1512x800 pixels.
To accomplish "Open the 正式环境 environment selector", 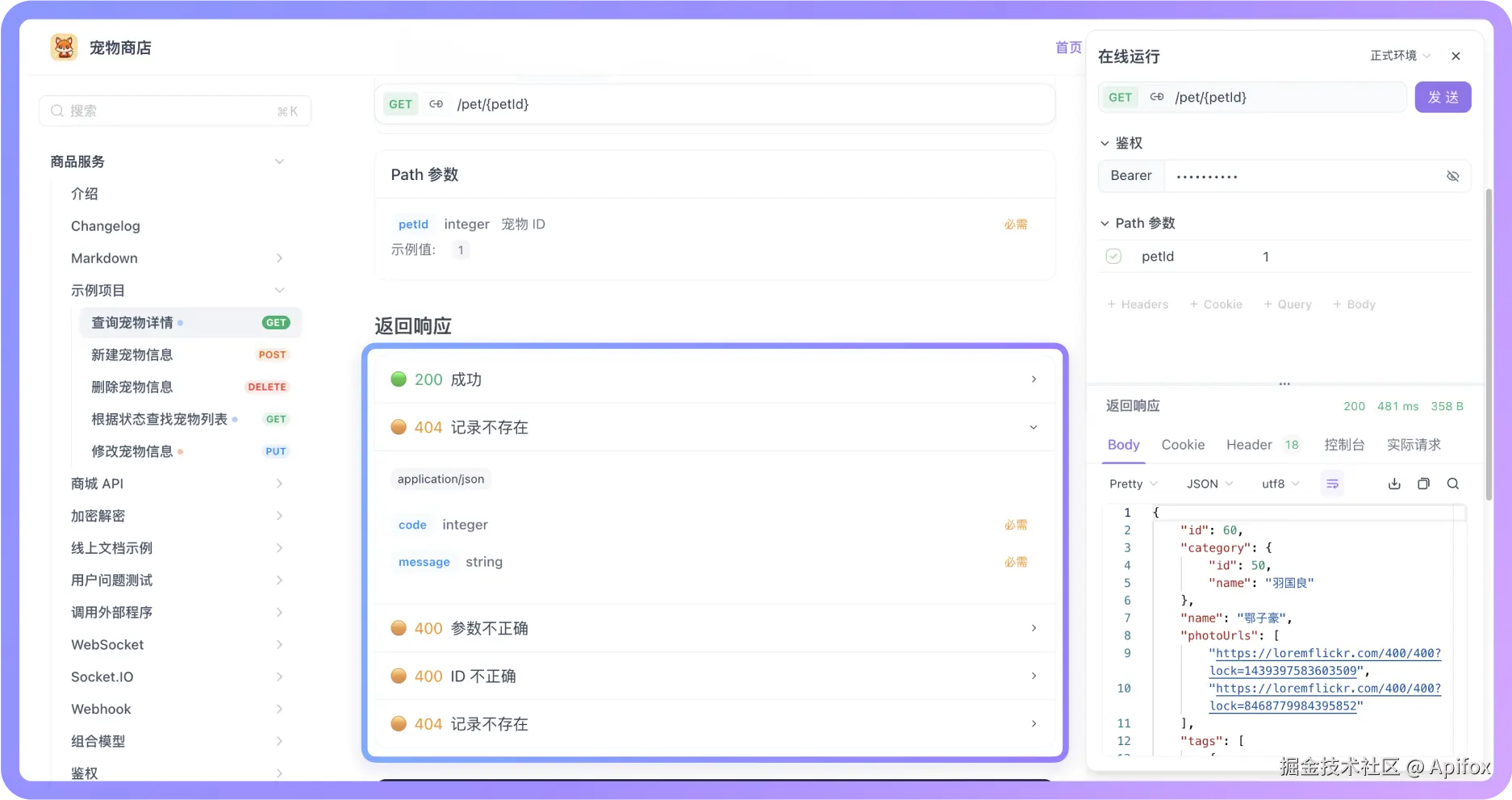I will coord(1400,56).
